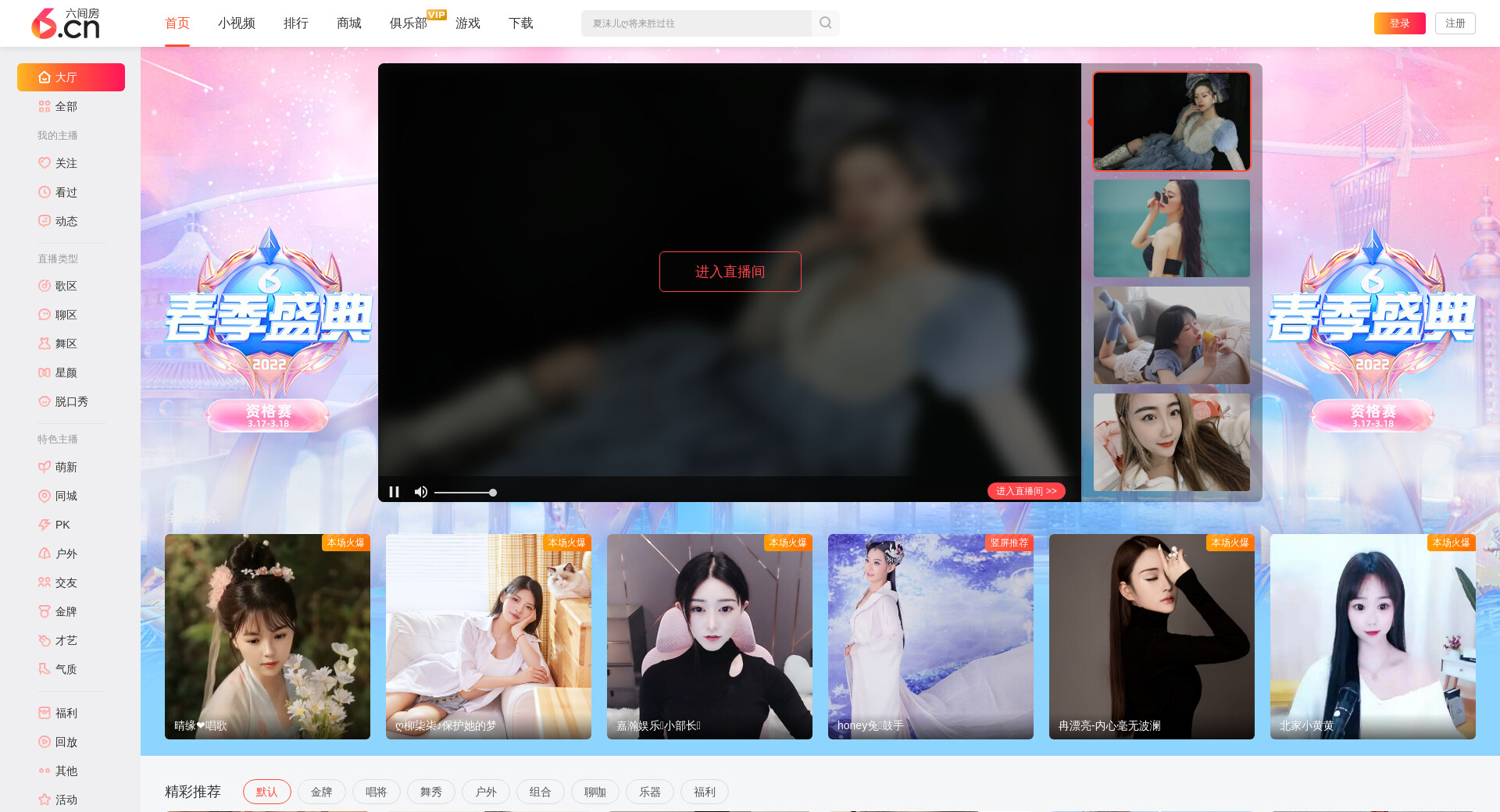Image resolution: width=1500 pixels, height=812 pixels.
Task: Select the 默认 filter pill
Action: pos(266,792)
